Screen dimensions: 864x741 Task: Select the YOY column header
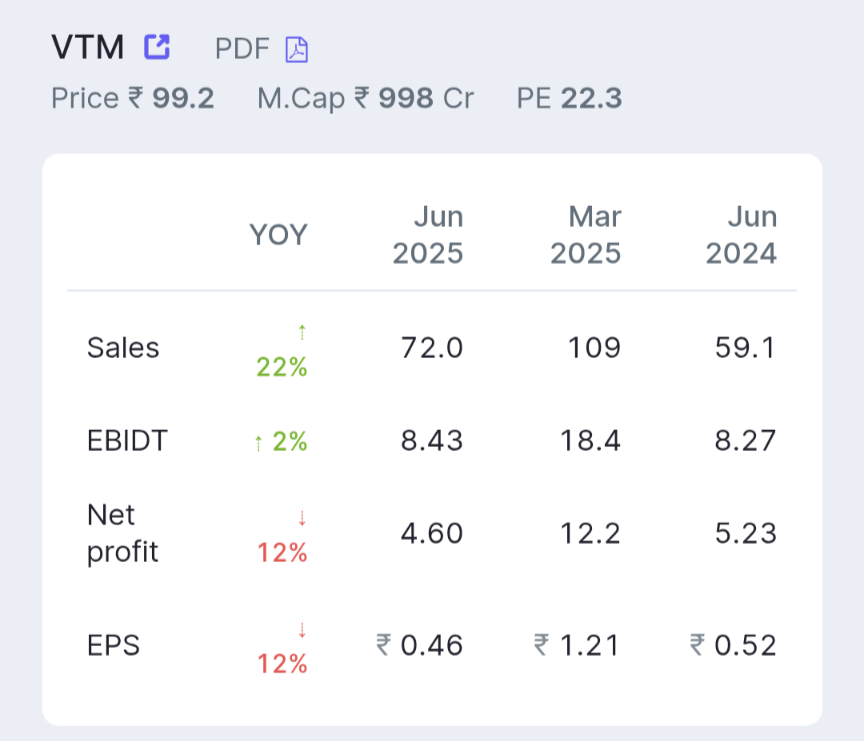[x=278, y=235]
